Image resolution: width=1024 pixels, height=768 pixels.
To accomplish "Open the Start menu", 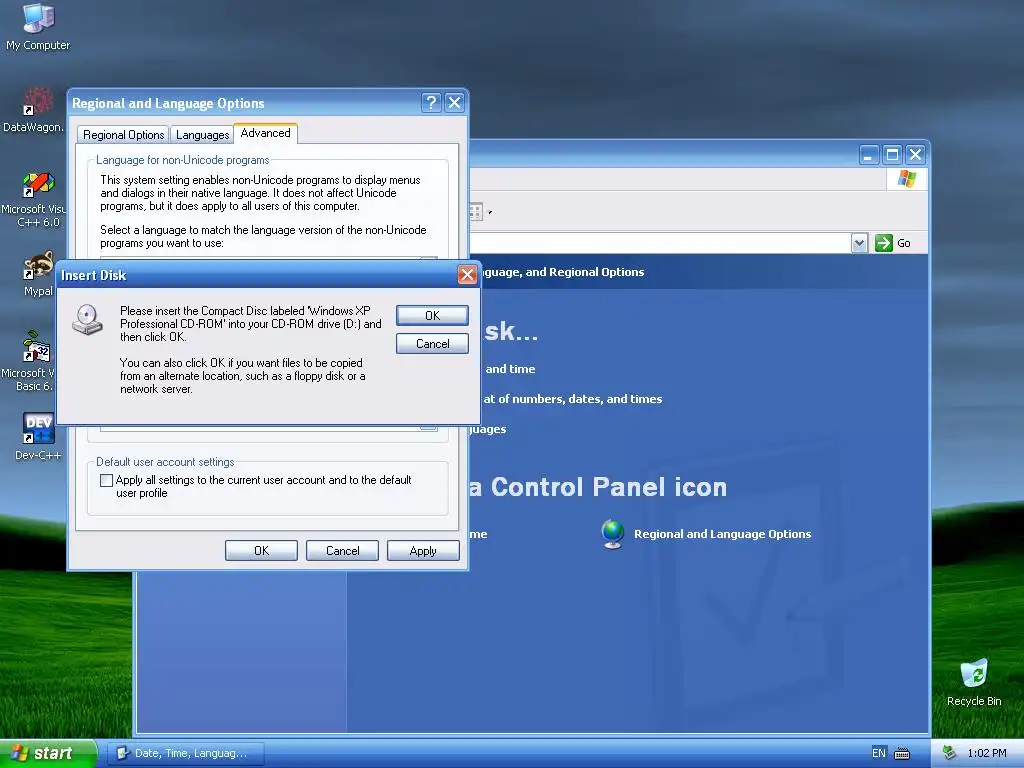I will click(48, 753).
